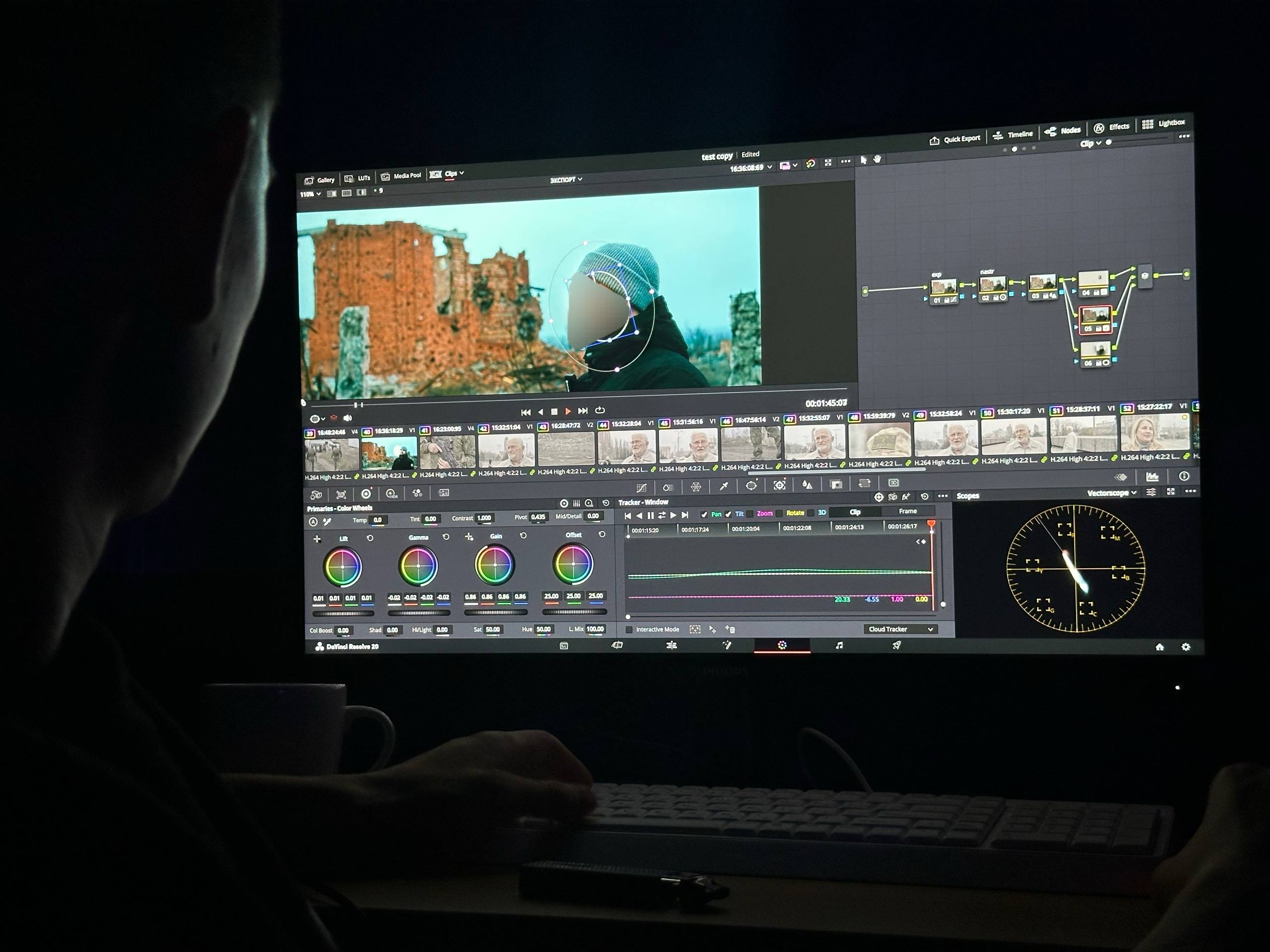Toggle the Nodes panel button
Viewport: 1270px width, 952px height.
(x=1063, y=131)
